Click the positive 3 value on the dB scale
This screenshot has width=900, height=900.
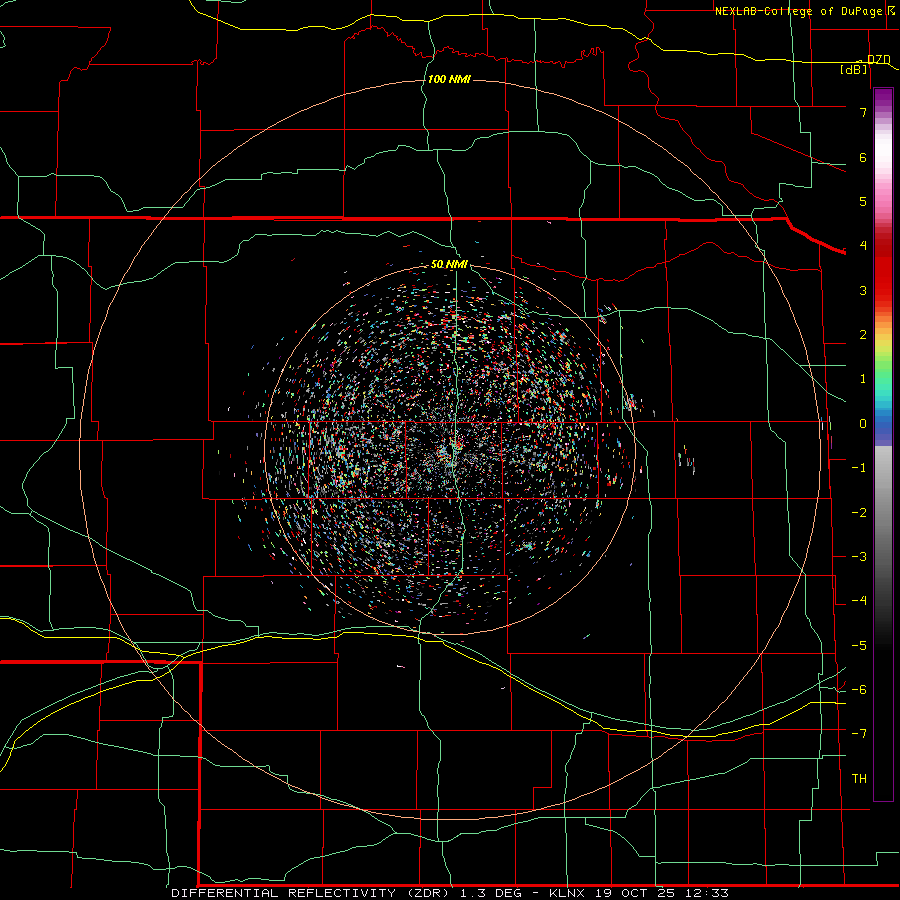click(x=863, y=290)
